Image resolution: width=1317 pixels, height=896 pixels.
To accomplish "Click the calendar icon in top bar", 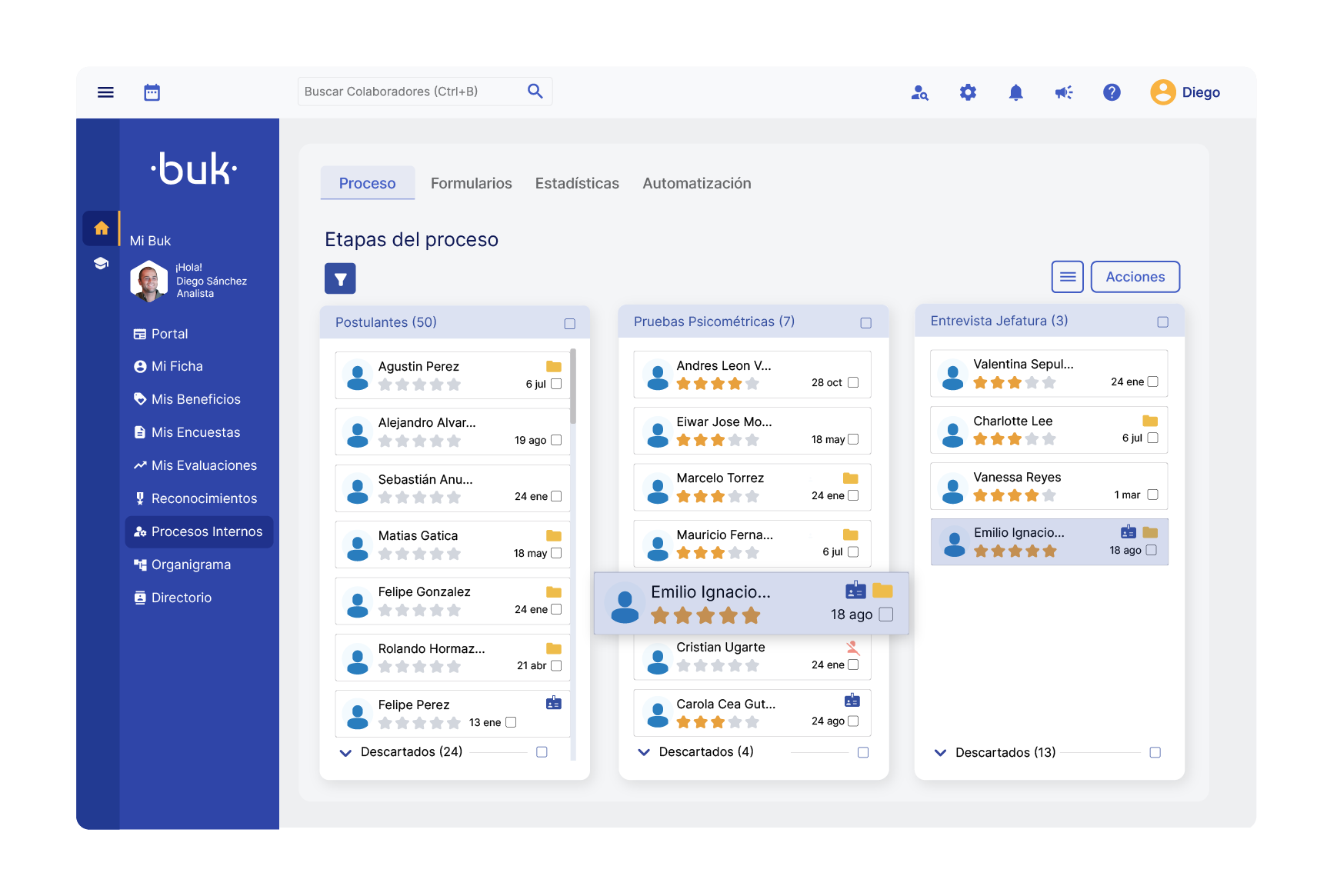I will click(x=152, y=92).
